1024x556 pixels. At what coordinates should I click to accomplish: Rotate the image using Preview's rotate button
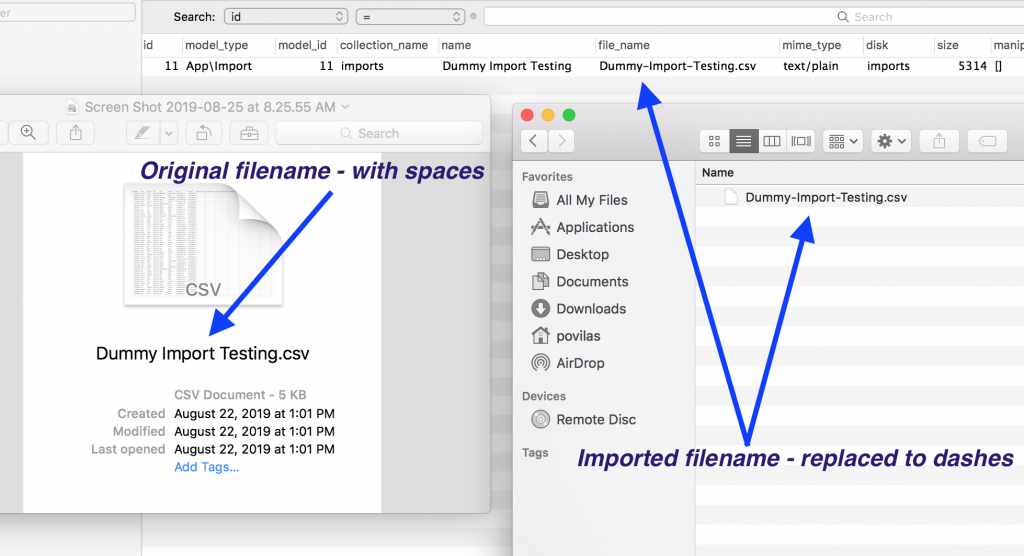pyautogui.click(x=204, y=133)
